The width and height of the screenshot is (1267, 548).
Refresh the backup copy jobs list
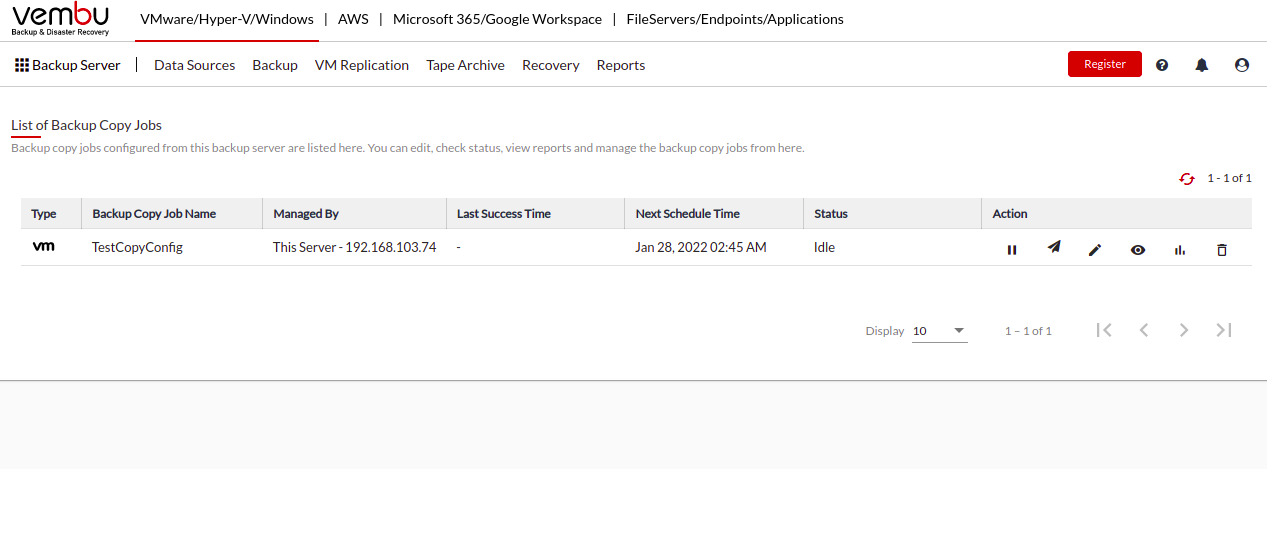click(x=1187, y=179)
